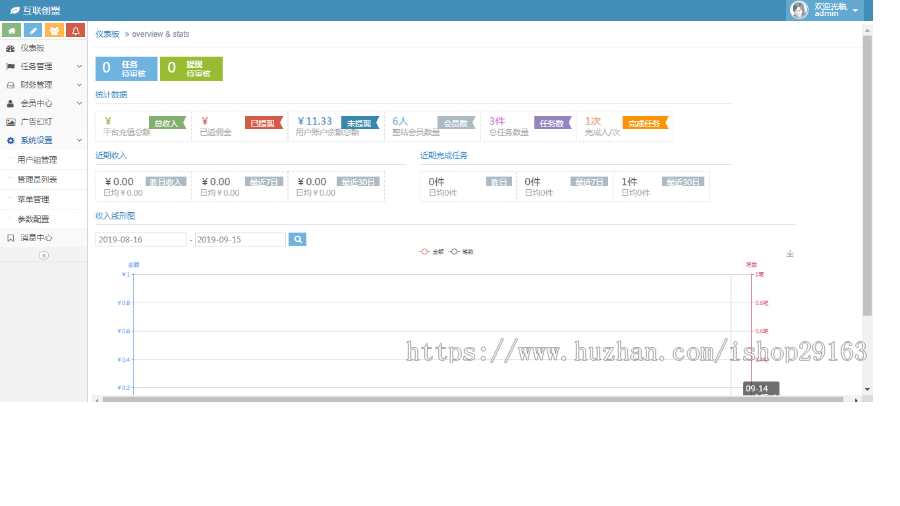The height and width of the screenshot is (506, 900).
Task: Click the 总收入 green ribbon badge
Action: coord(167,123)
